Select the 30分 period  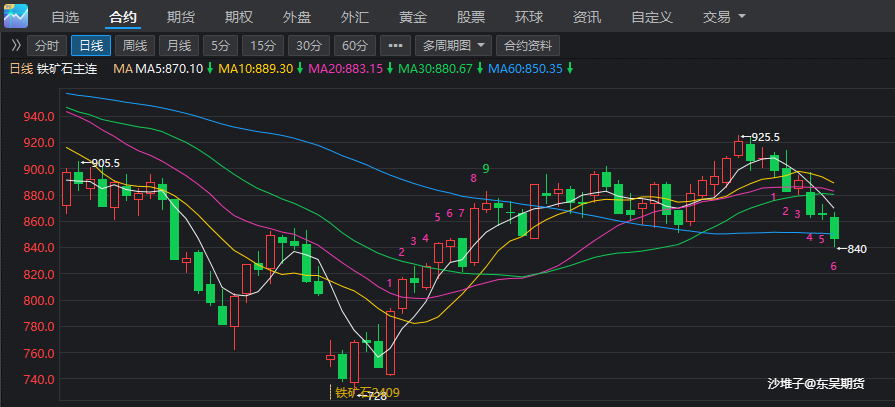point(309,45)
